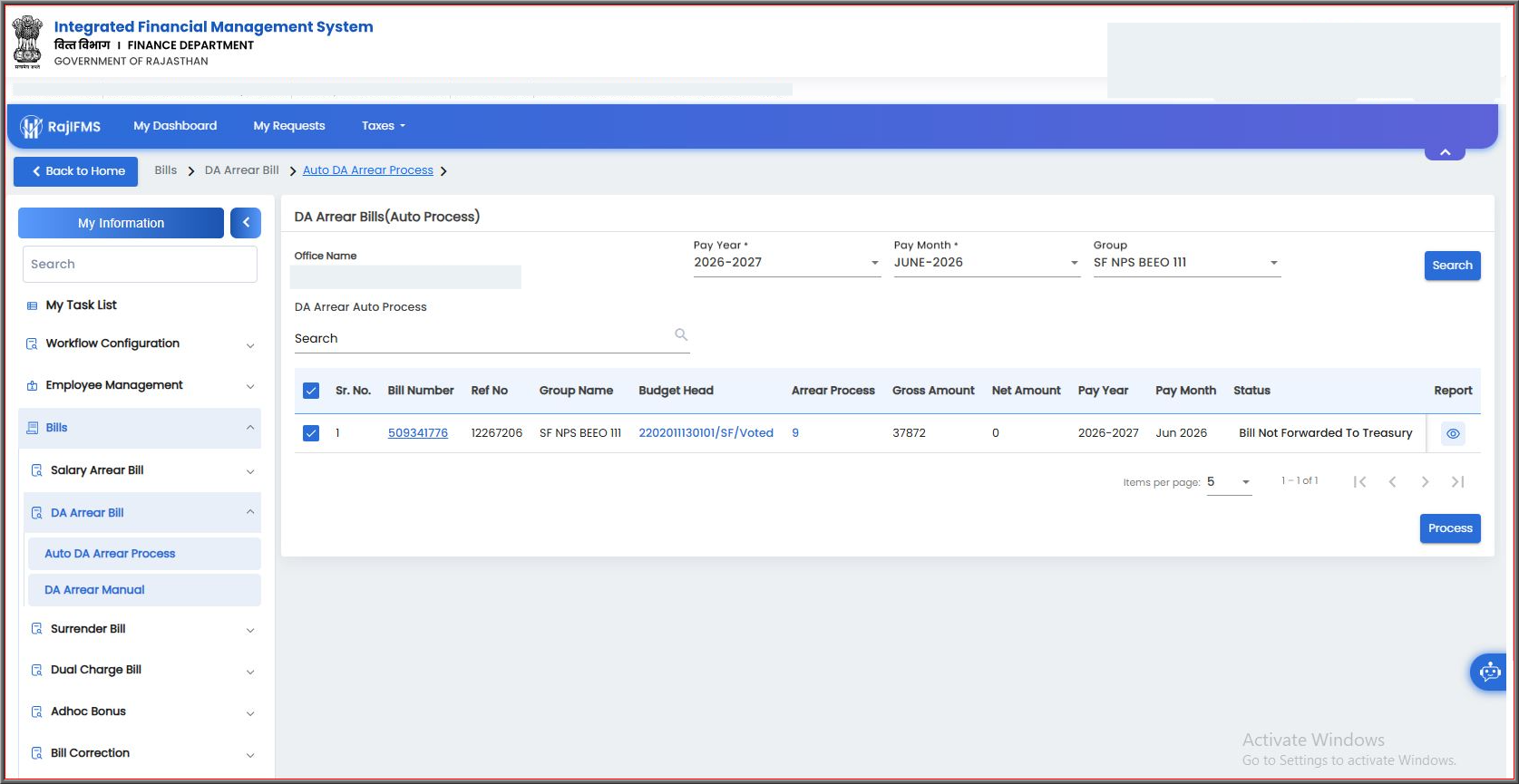The height and width of the screenshot is (784, 1519).
Task: Click the Employee Management icon
Action: pyautogui.click(x=33, y=386)
